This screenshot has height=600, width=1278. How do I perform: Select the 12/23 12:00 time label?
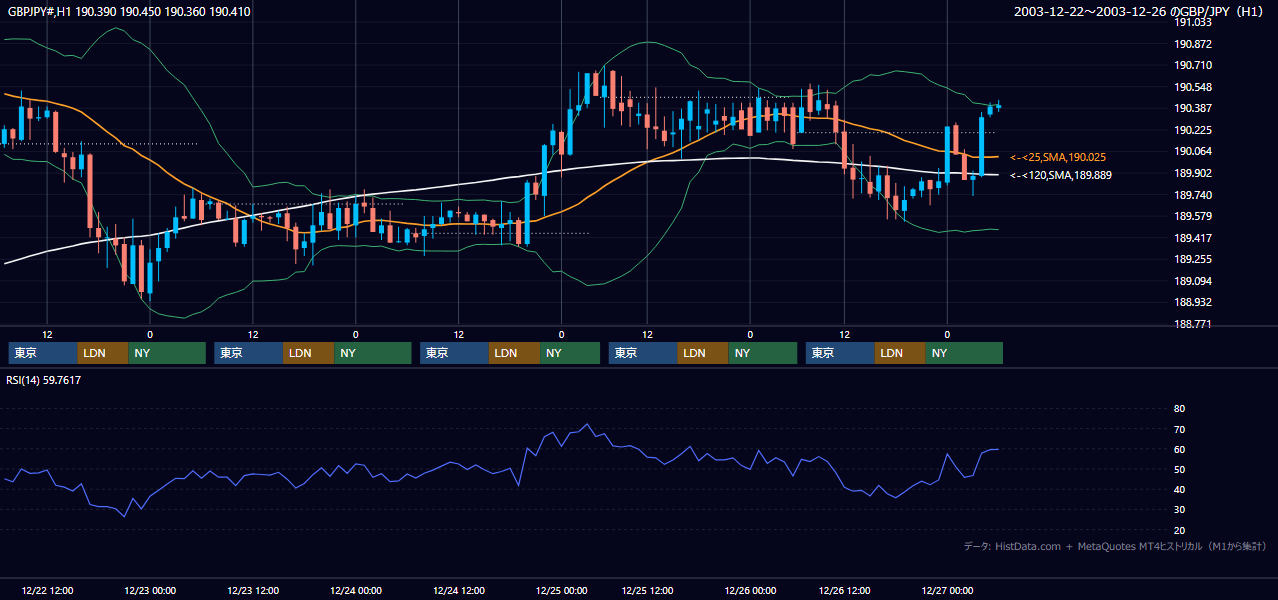click(x=253, y=590)
